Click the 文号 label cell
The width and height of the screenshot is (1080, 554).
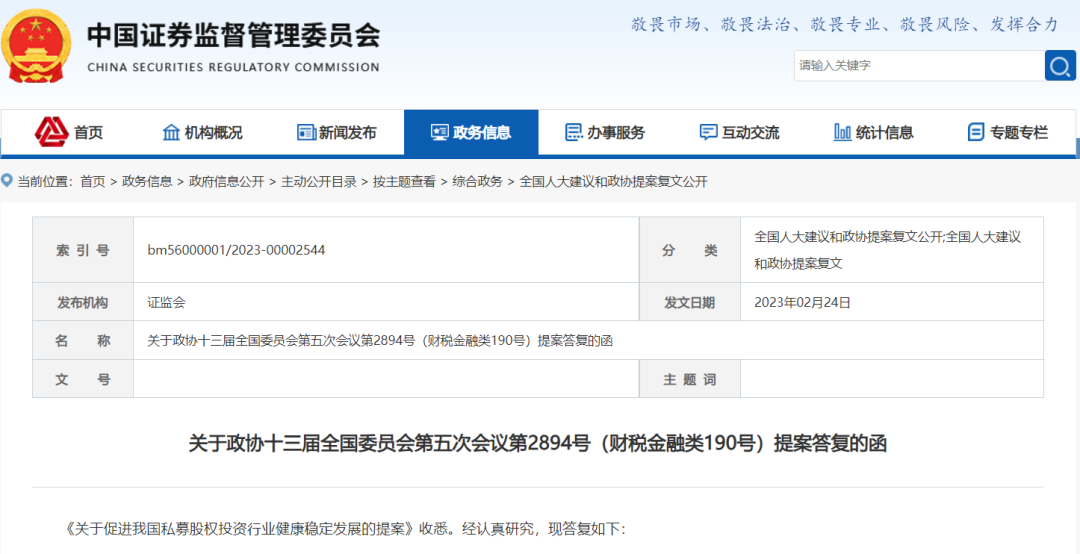point(83,378)
